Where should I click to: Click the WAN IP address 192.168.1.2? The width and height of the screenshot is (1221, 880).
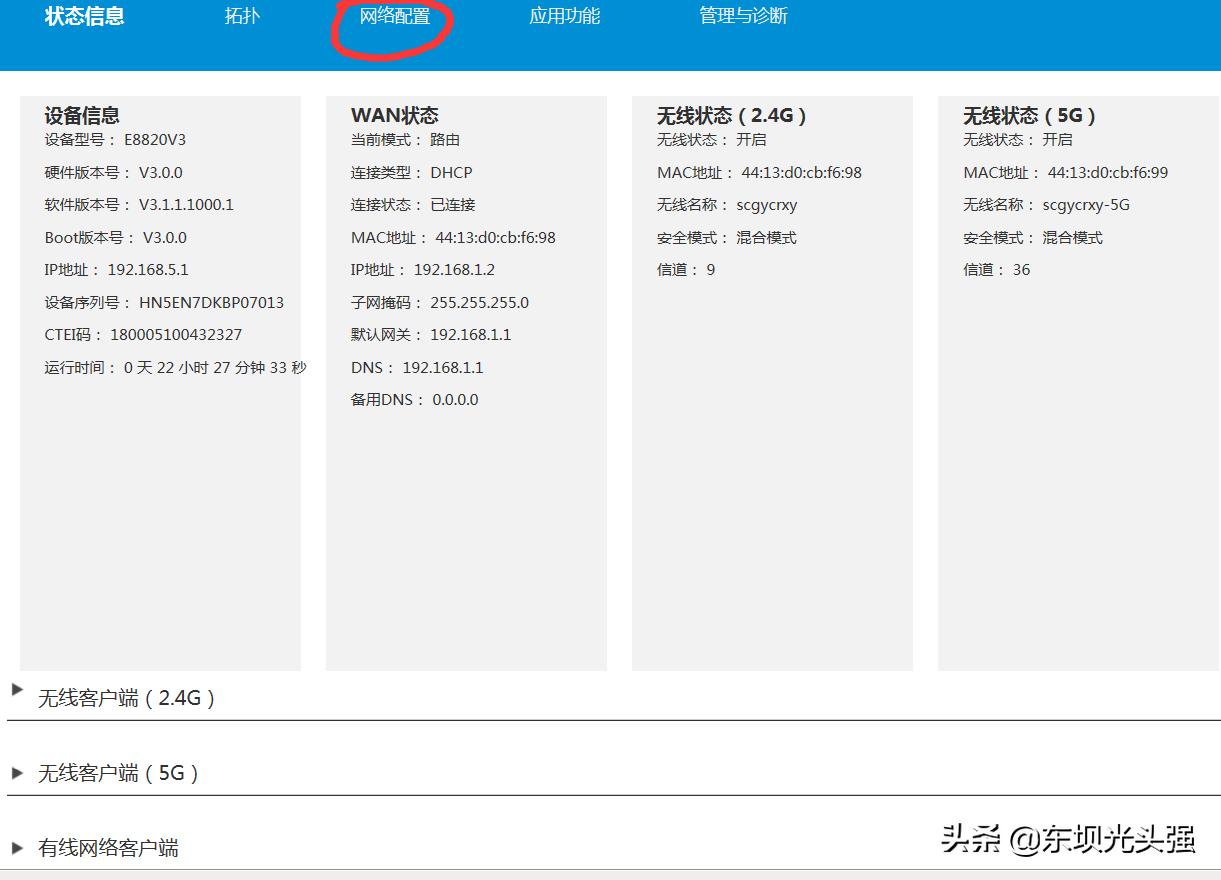point(457,269)
